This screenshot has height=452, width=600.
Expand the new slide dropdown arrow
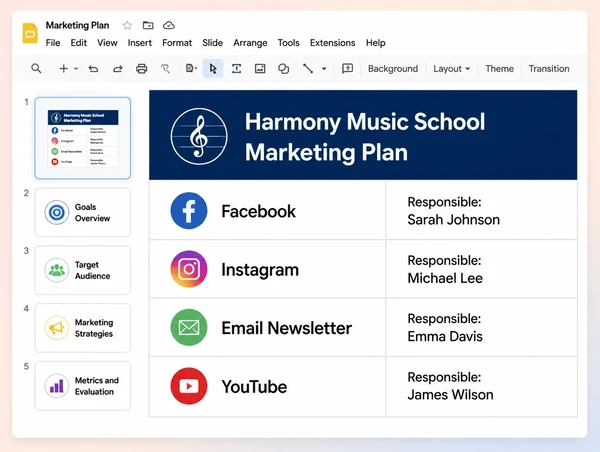[x=76, y=69]
